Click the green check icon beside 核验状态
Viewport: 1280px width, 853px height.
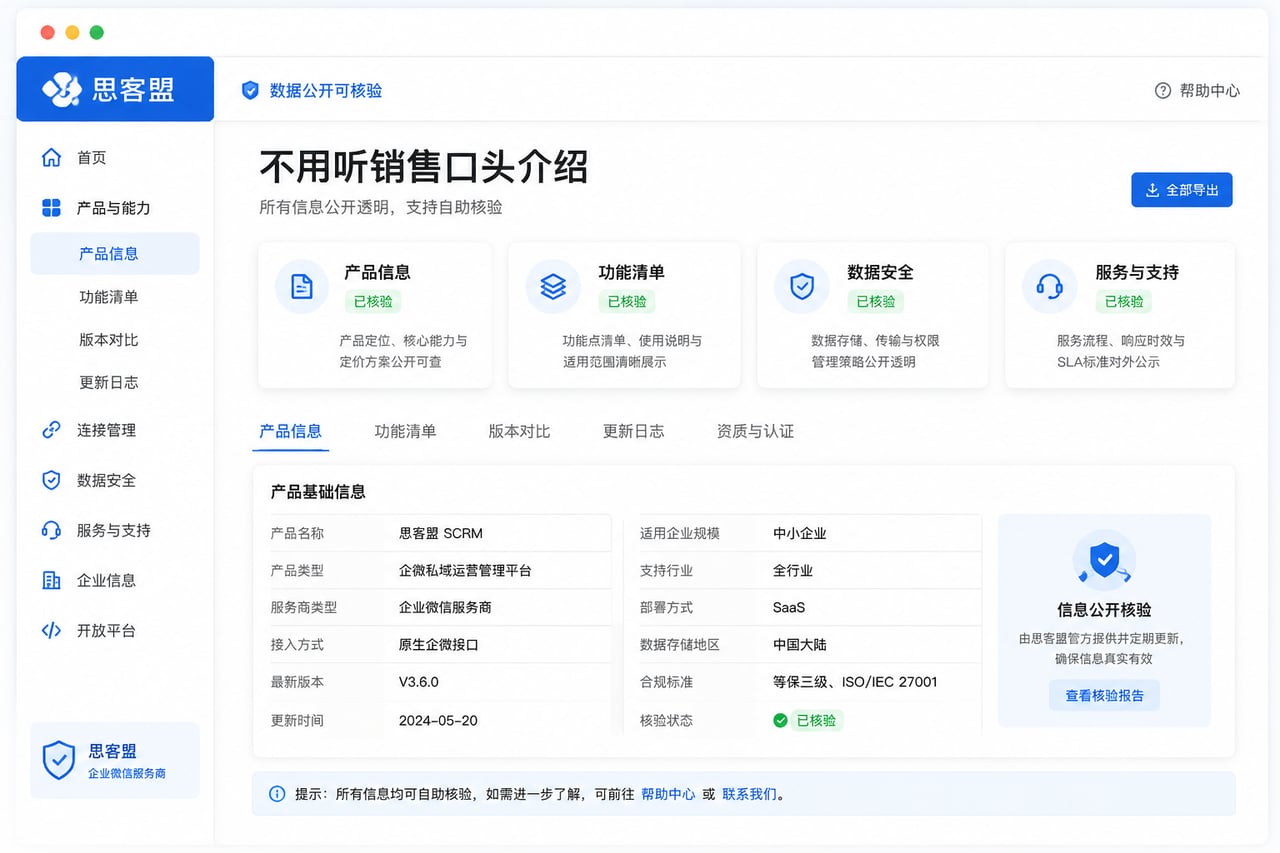[780, 720]
